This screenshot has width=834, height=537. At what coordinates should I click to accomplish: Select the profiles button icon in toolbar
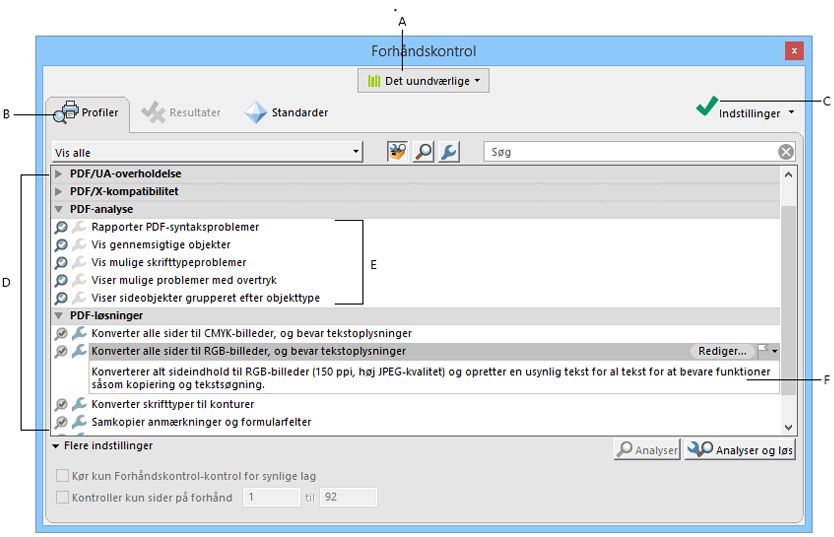[397, 152]
